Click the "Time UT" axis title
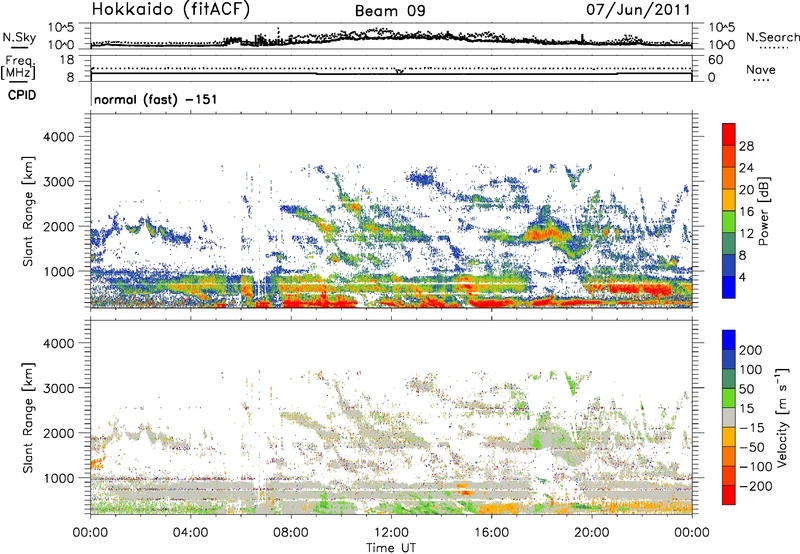This screenshot has height=554, width=800. pyautogui.click(x=391, y=548)
